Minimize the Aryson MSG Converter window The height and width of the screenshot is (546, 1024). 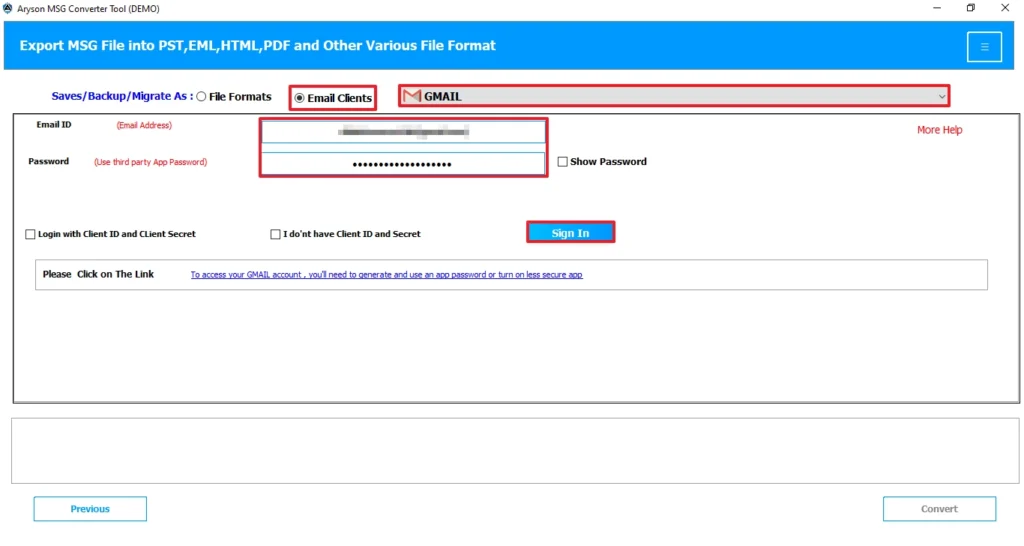[936, 8]
